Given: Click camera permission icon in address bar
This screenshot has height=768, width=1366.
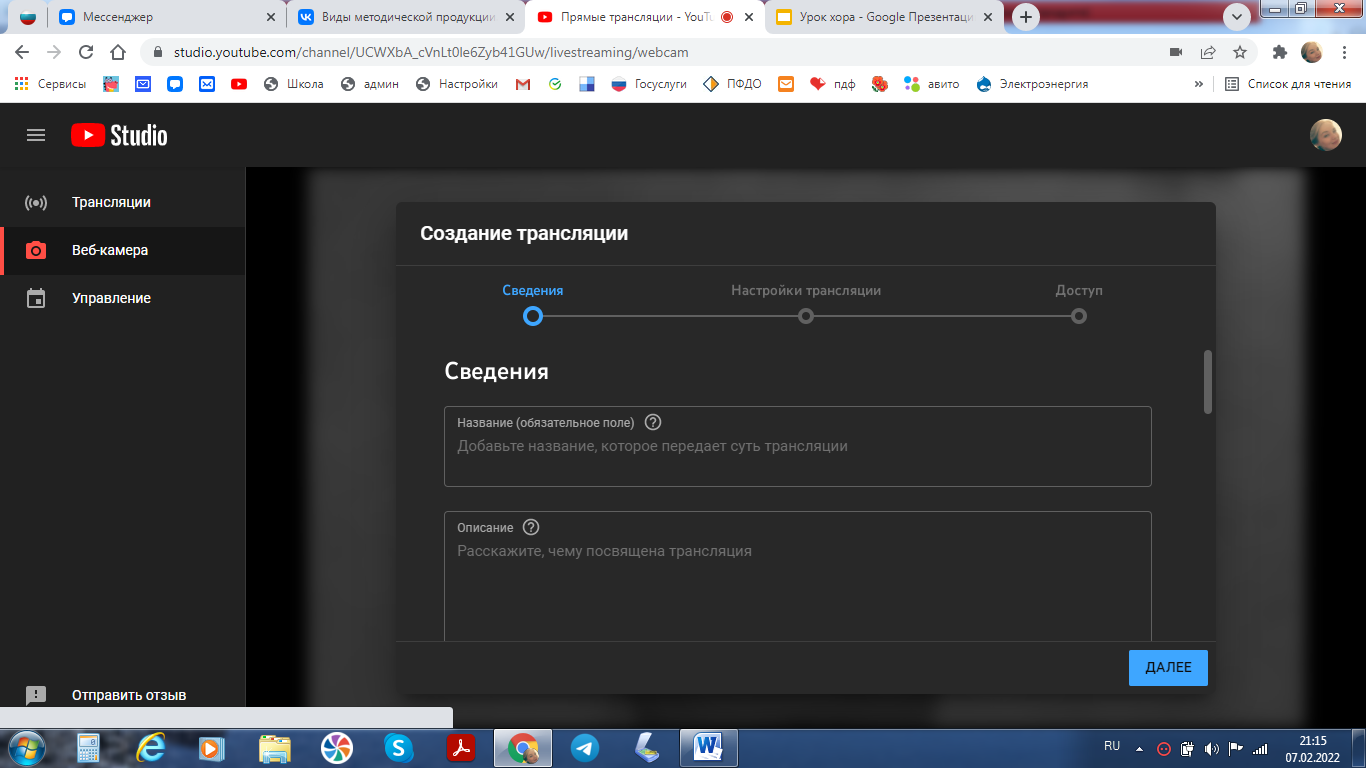Looking at the screenshot, I should coord(1176,52).
